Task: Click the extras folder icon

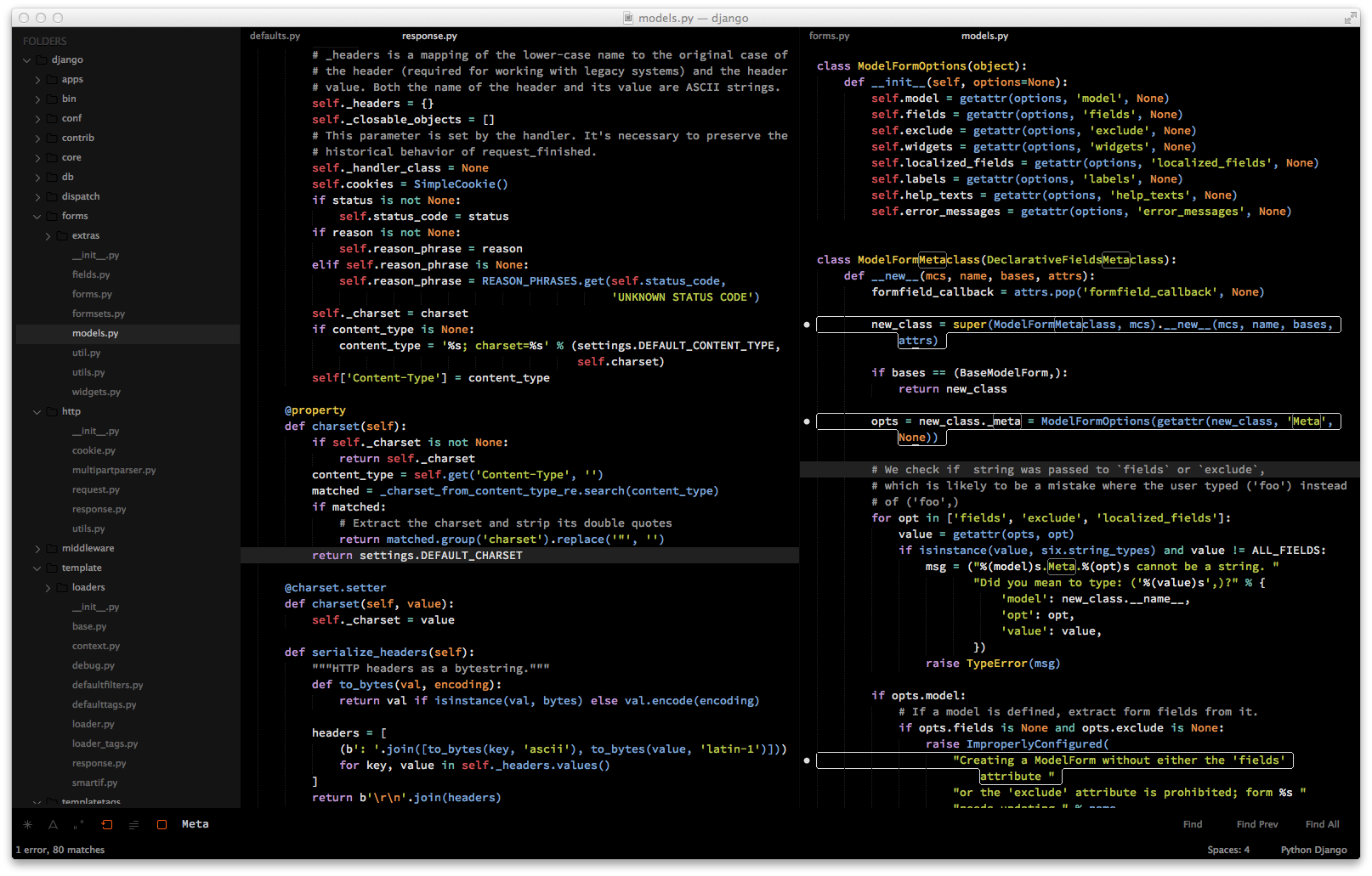Action: [62, 235]
